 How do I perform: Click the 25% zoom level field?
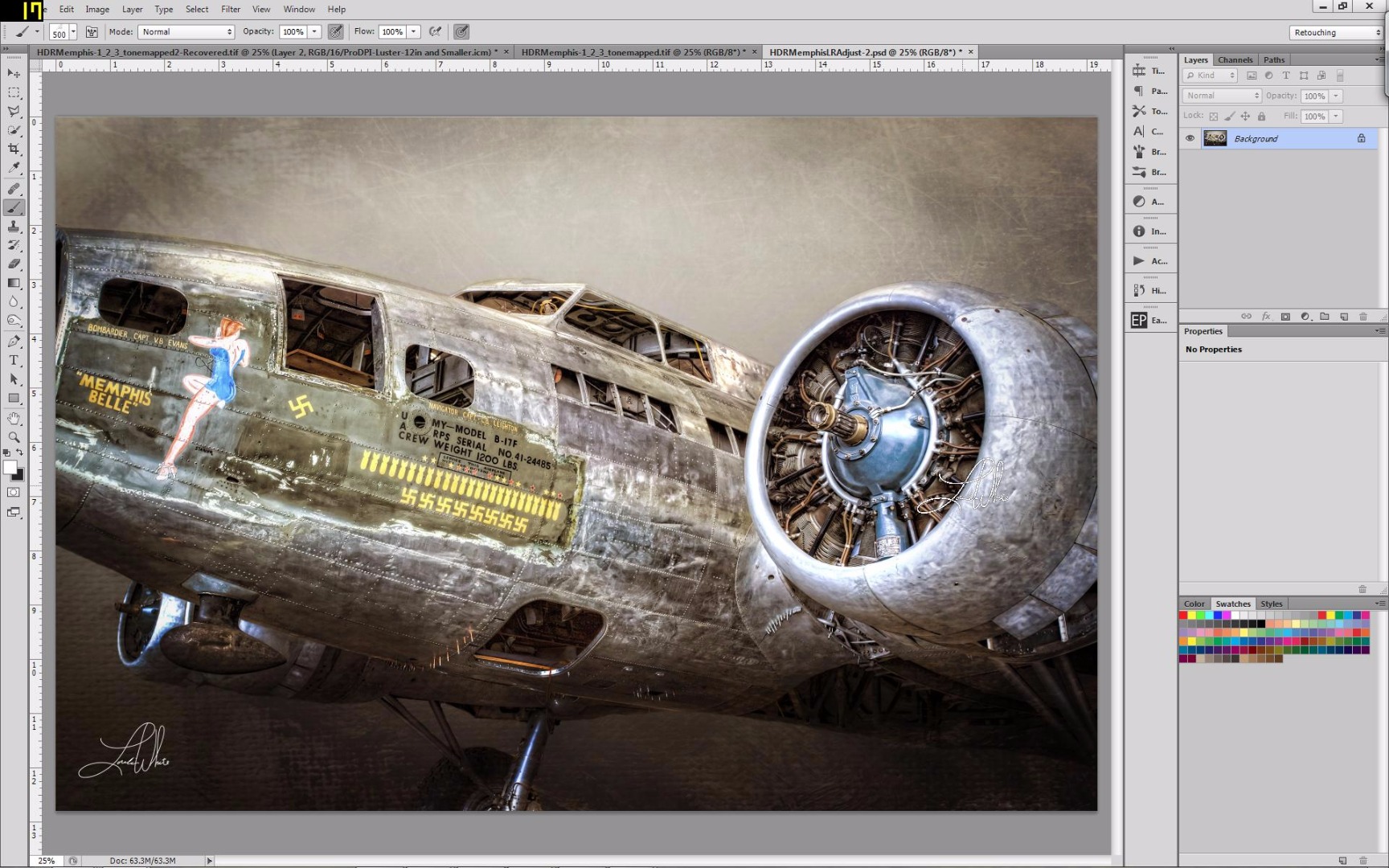[x=47, y=861]
